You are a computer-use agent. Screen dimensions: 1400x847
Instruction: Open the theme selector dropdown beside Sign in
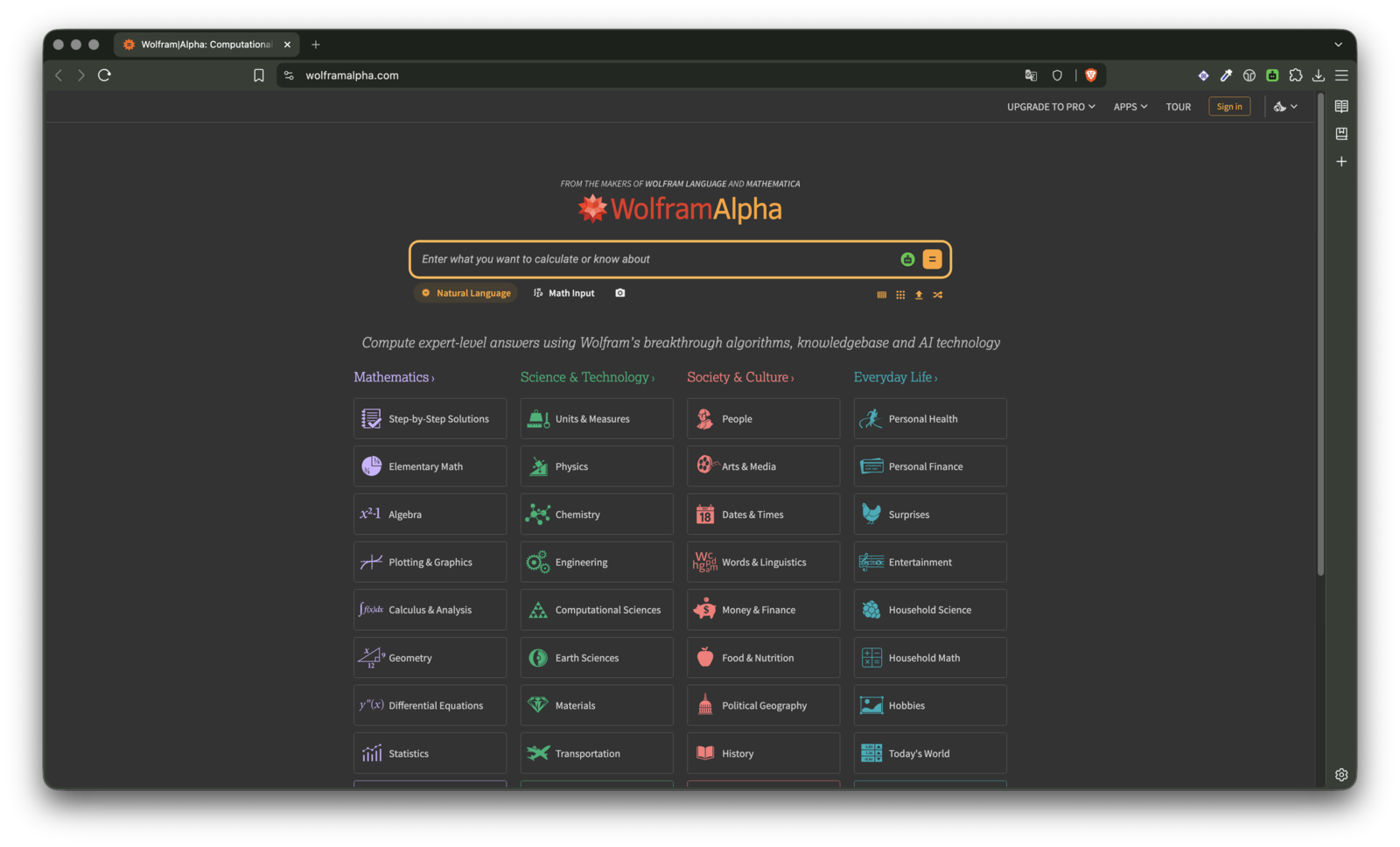pos(1285,107)
